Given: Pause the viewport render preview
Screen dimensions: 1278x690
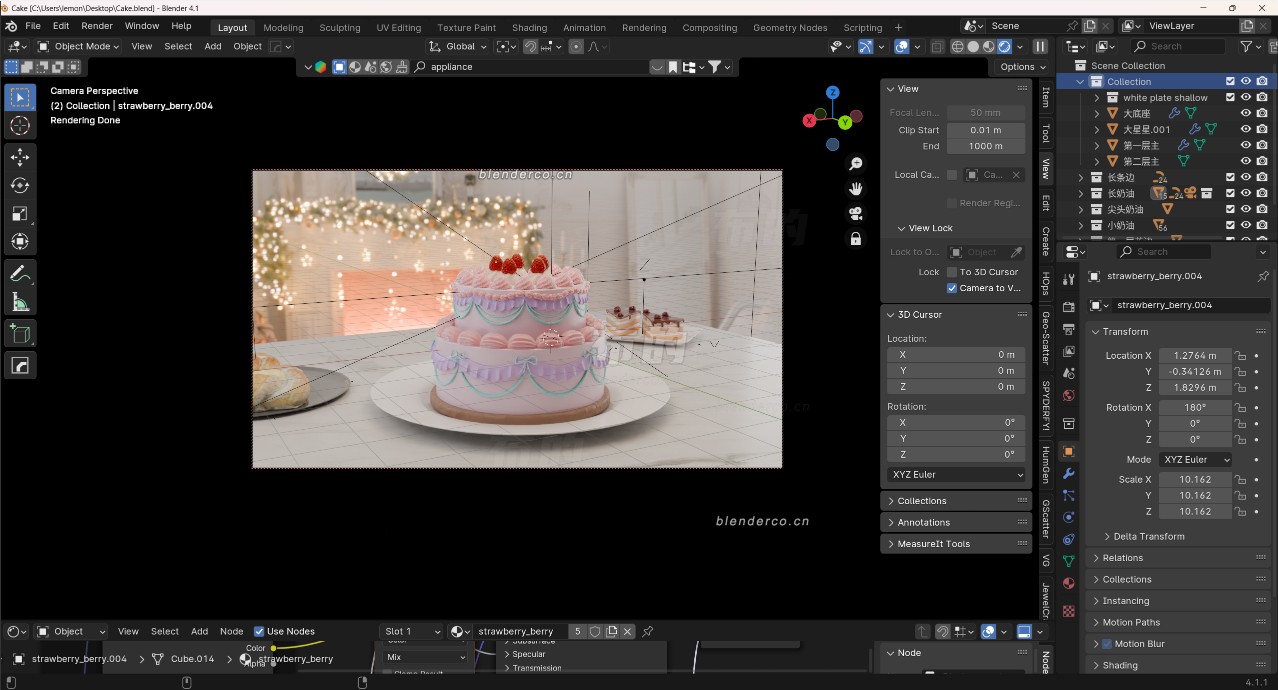Looking at the screenshot, I should click(1040, 46).
